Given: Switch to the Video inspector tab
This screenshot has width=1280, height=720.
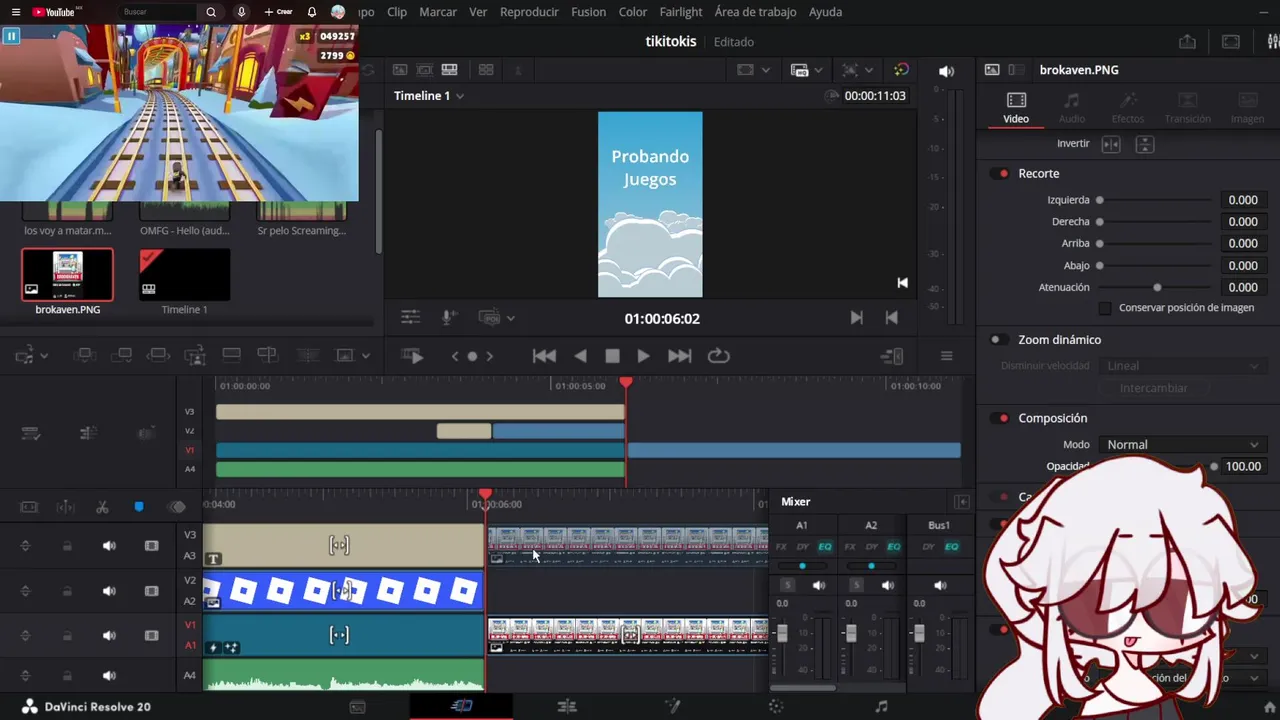Looking at the screenshot, I should pyautogui.click(x=1016, y=108).
